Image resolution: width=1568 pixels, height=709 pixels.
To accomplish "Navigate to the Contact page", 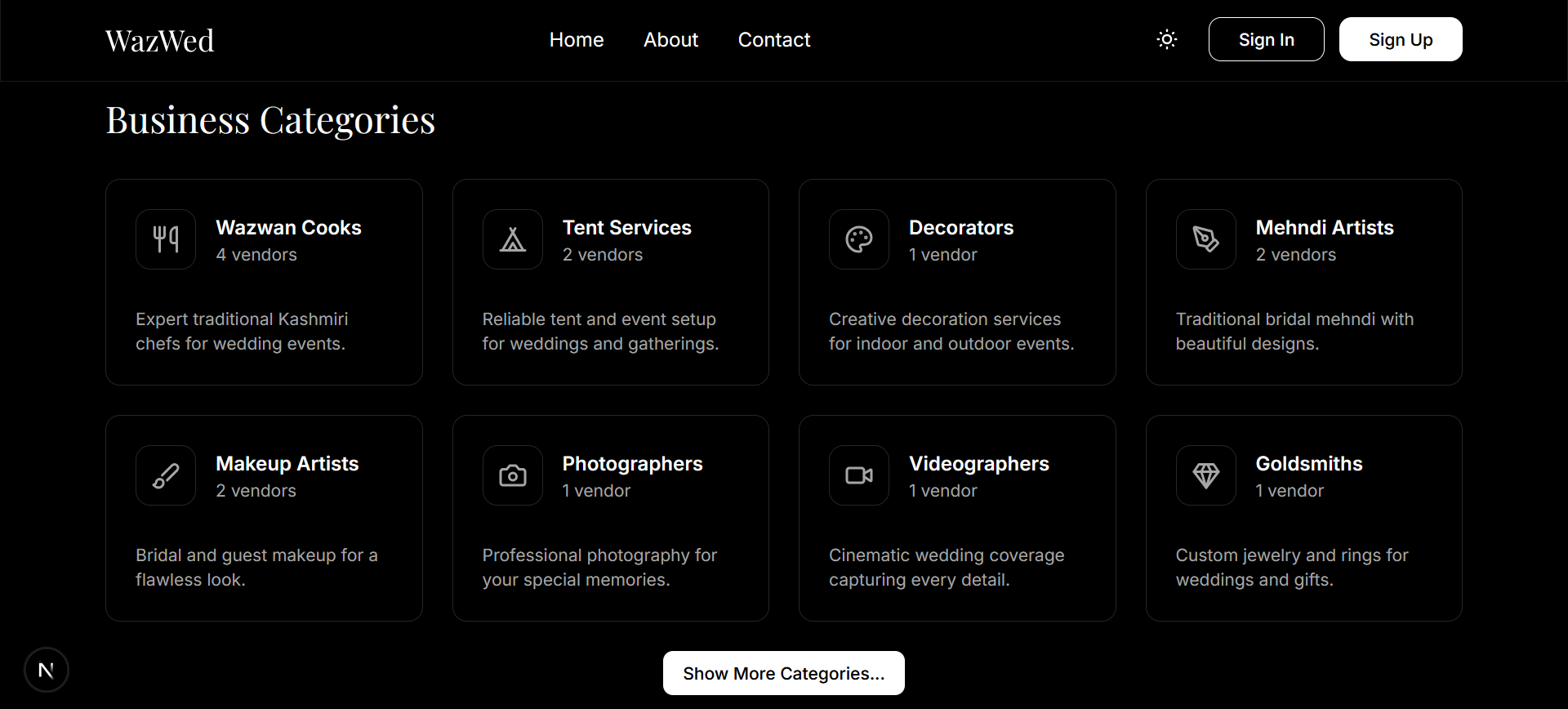I will tap(774, 40).
